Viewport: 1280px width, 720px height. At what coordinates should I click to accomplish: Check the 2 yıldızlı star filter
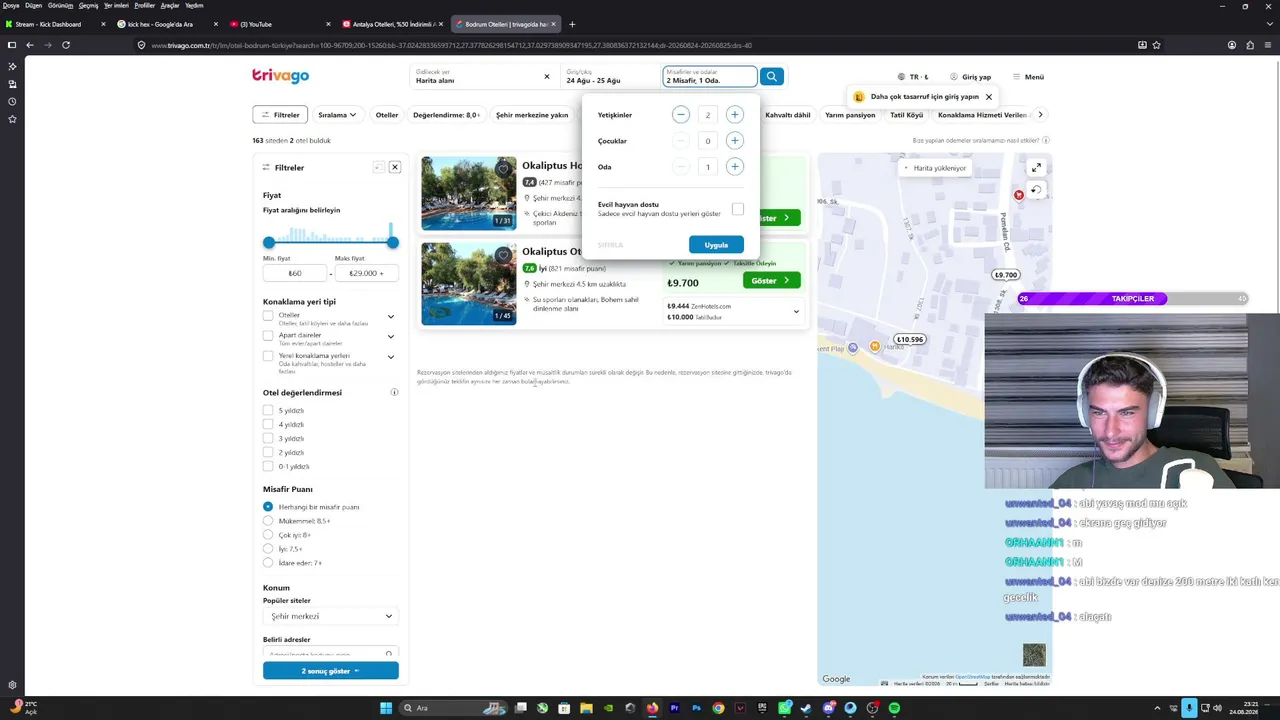268,453
